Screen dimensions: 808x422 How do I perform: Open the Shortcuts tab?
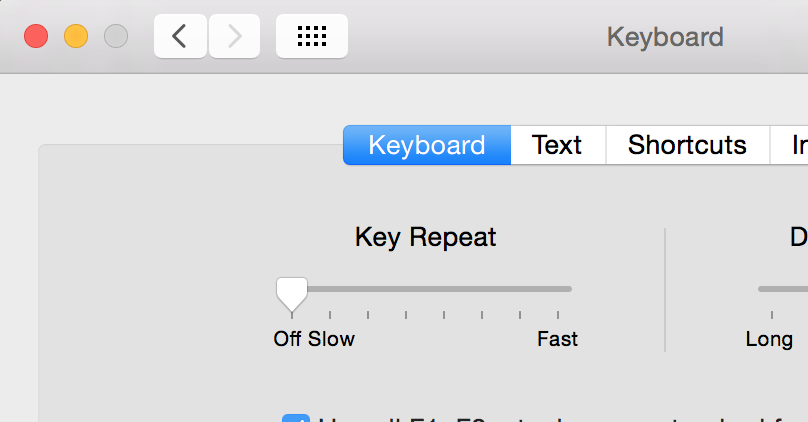coord(688,145)
